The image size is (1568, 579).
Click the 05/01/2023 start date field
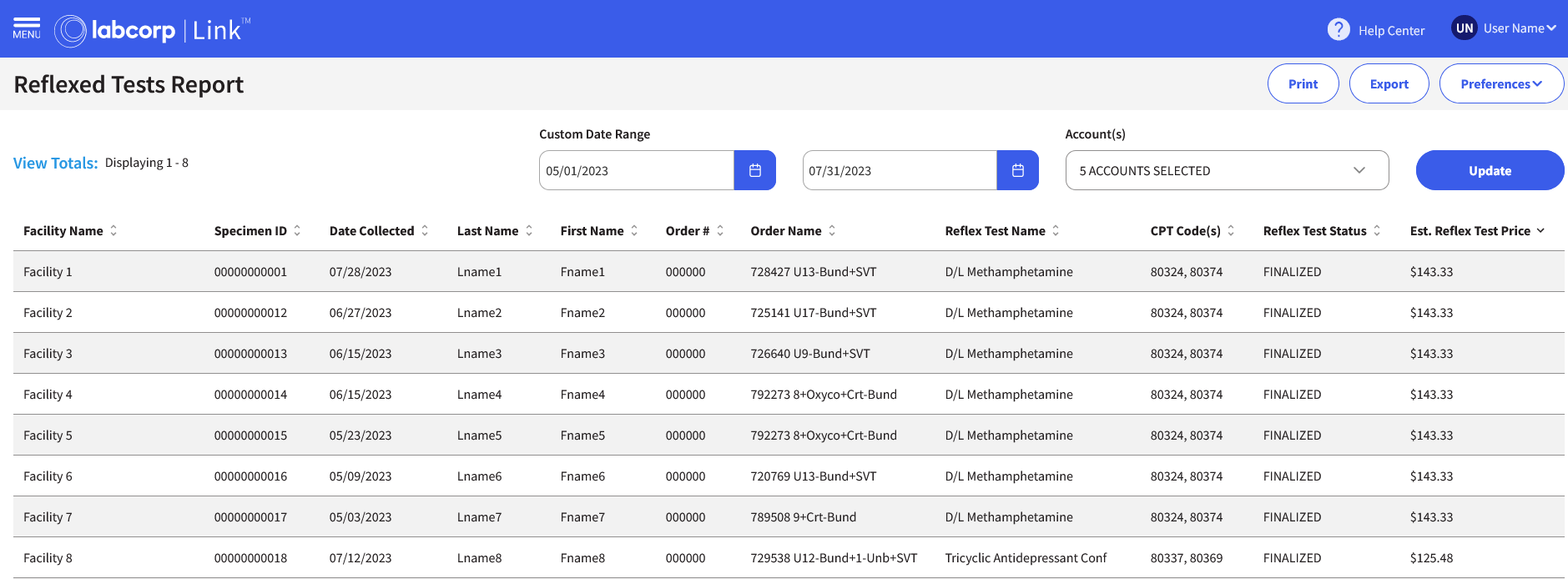[636, 170]
